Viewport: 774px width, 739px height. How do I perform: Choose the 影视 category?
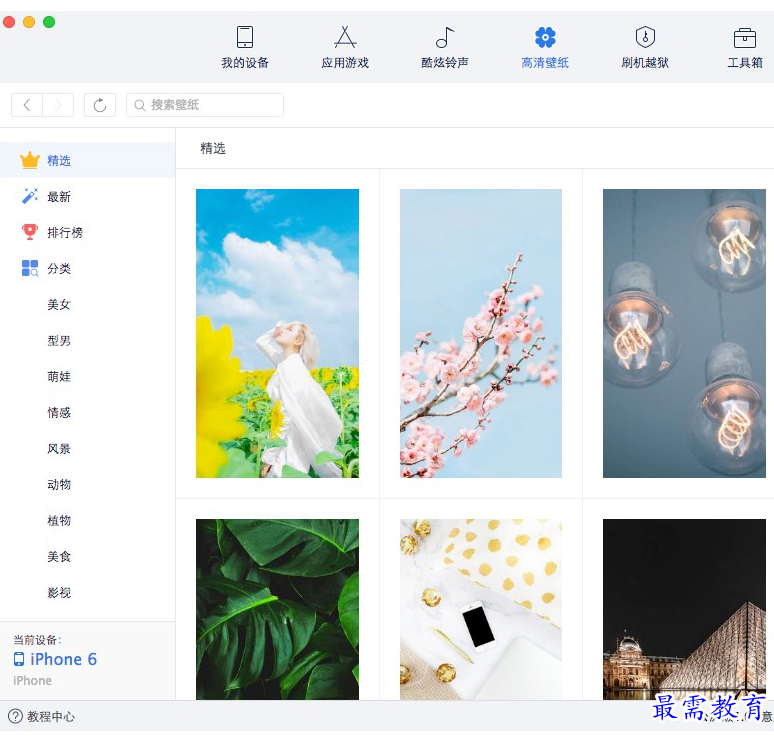(59, 592)
